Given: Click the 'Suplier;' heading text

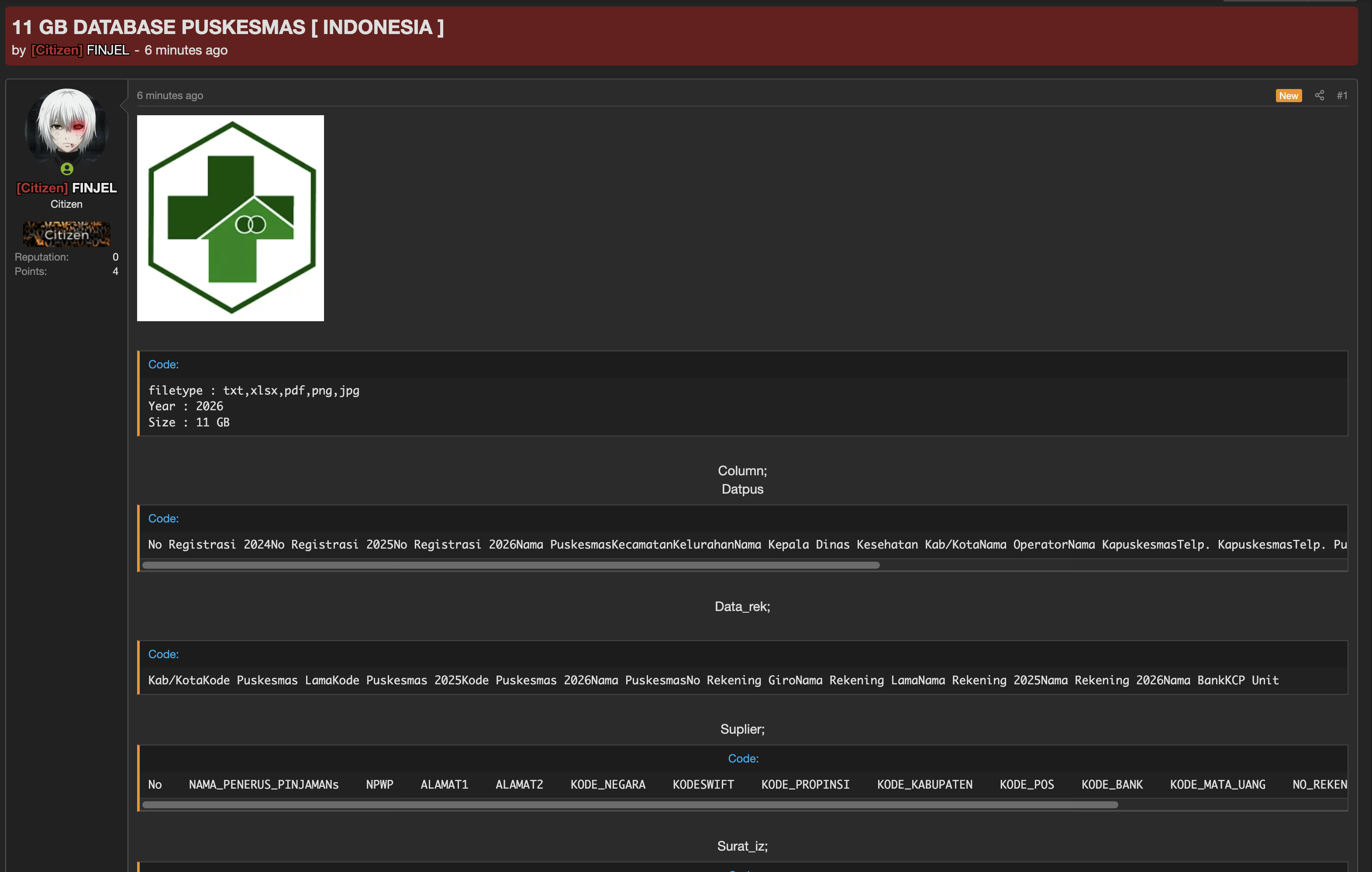Looking at the screenshot, I should 742,729.
